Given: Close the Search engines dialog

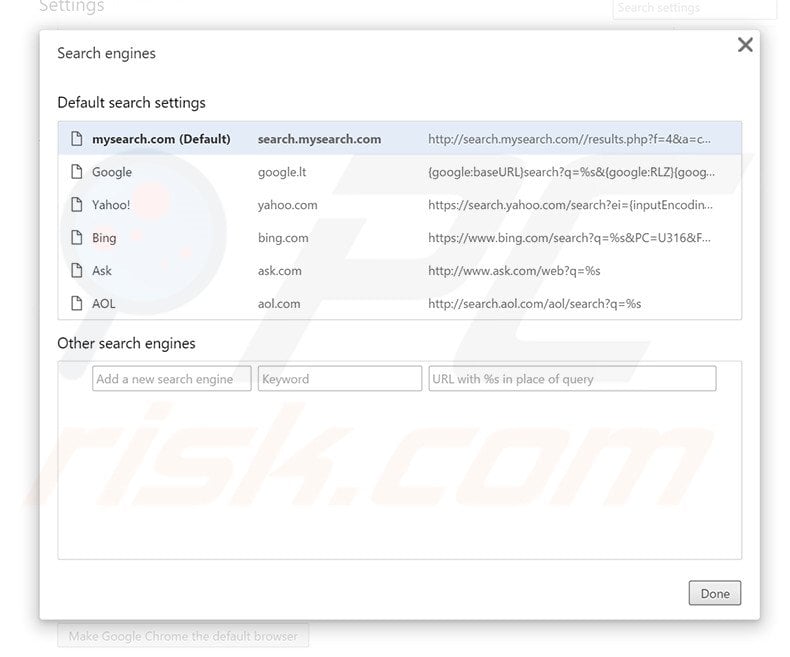Looking at the screenshot, I should [x=745, y=45].
